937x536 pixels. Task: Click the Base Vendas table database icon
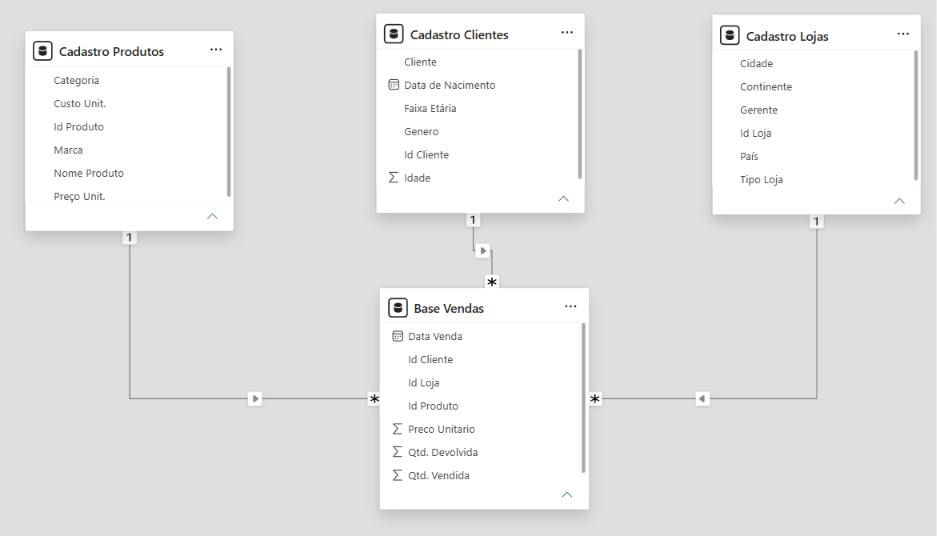pyautogui.click(x=397, y=308)
